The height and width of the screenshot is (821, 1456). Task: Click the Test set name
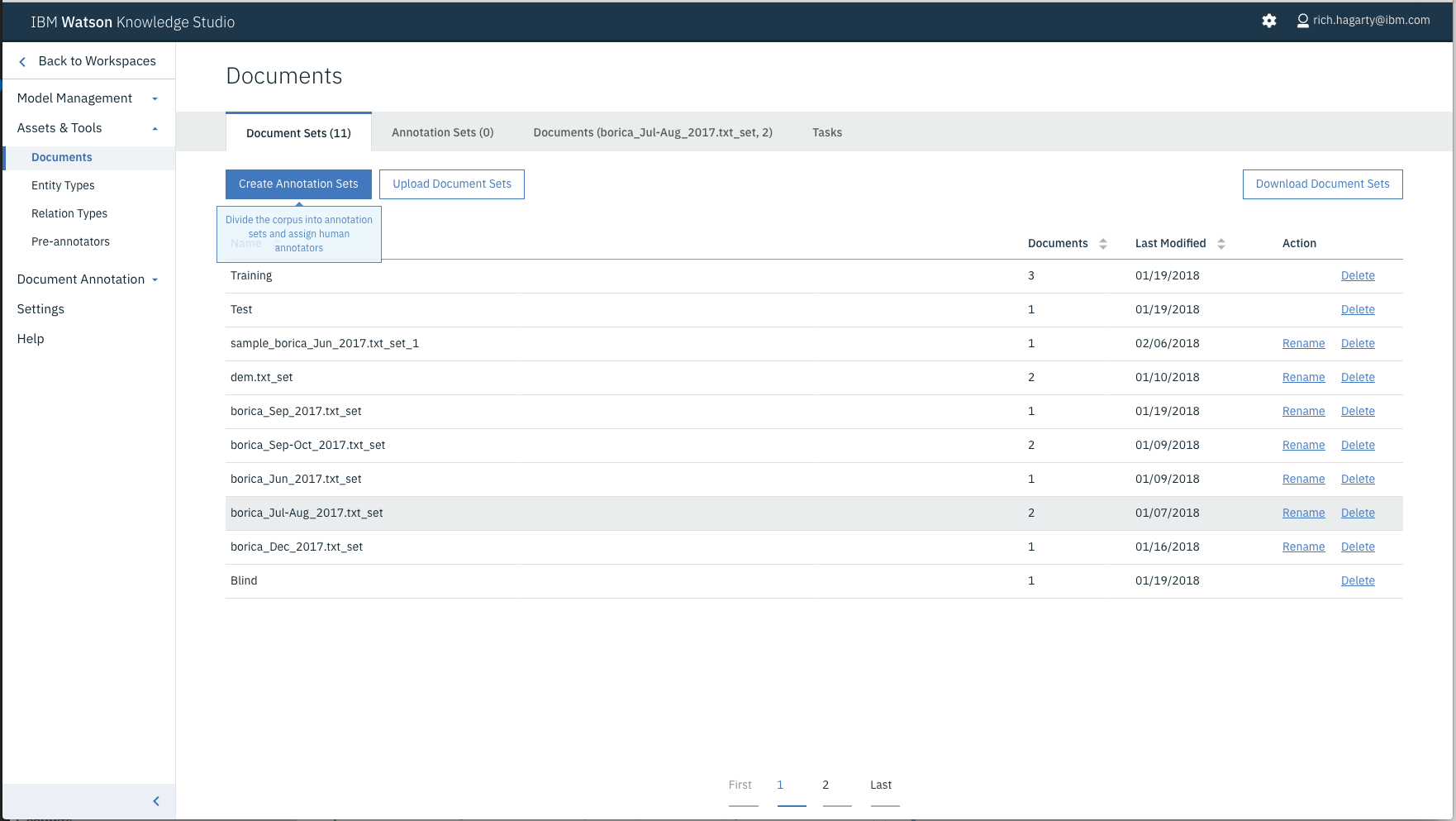pyautogui.click(x=241, y=310)
